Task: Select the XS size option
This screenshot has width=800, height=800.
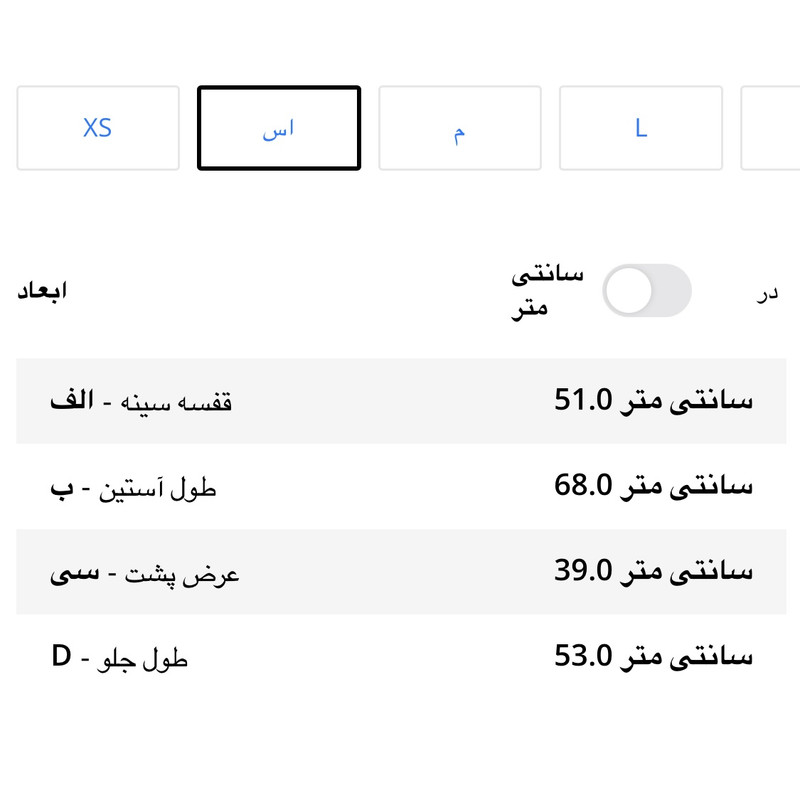Action: (x=98, y=128)
